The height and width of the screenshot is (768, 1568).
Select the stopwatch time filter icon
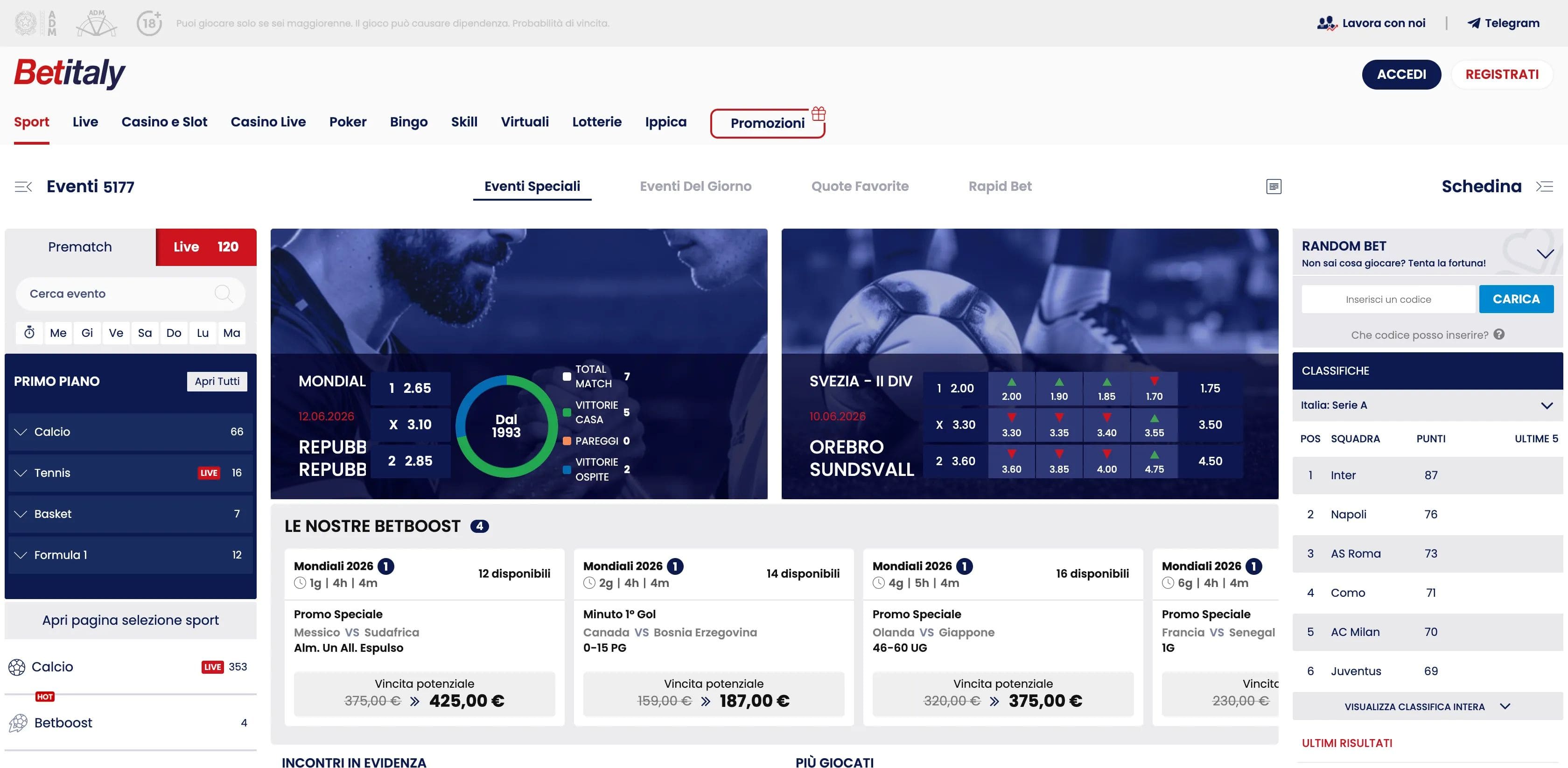tap(29, 333)
